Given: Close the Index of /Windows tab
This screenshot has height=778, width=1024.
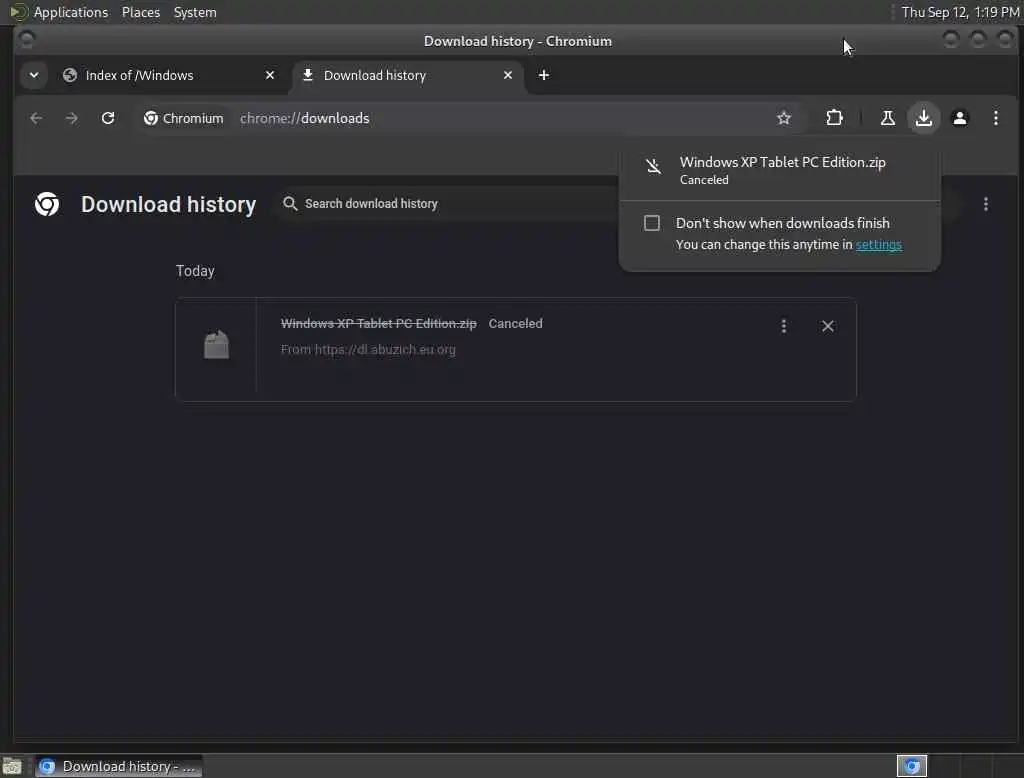Looking at the screenshot, I should click(270, 75).
